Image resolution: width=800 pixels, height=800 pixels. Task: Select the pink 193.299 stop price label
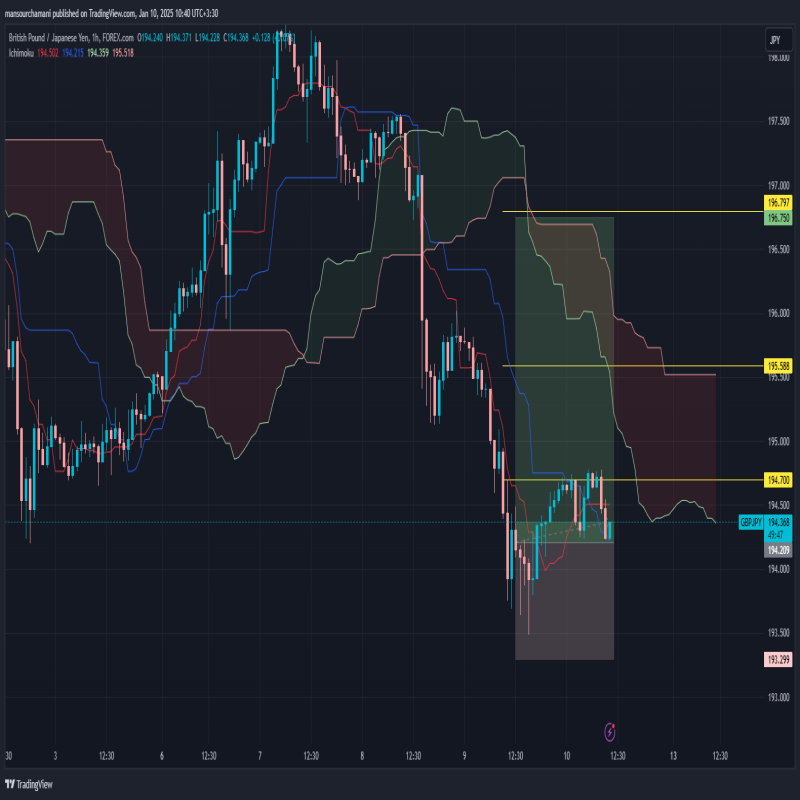tap(778, 660)
